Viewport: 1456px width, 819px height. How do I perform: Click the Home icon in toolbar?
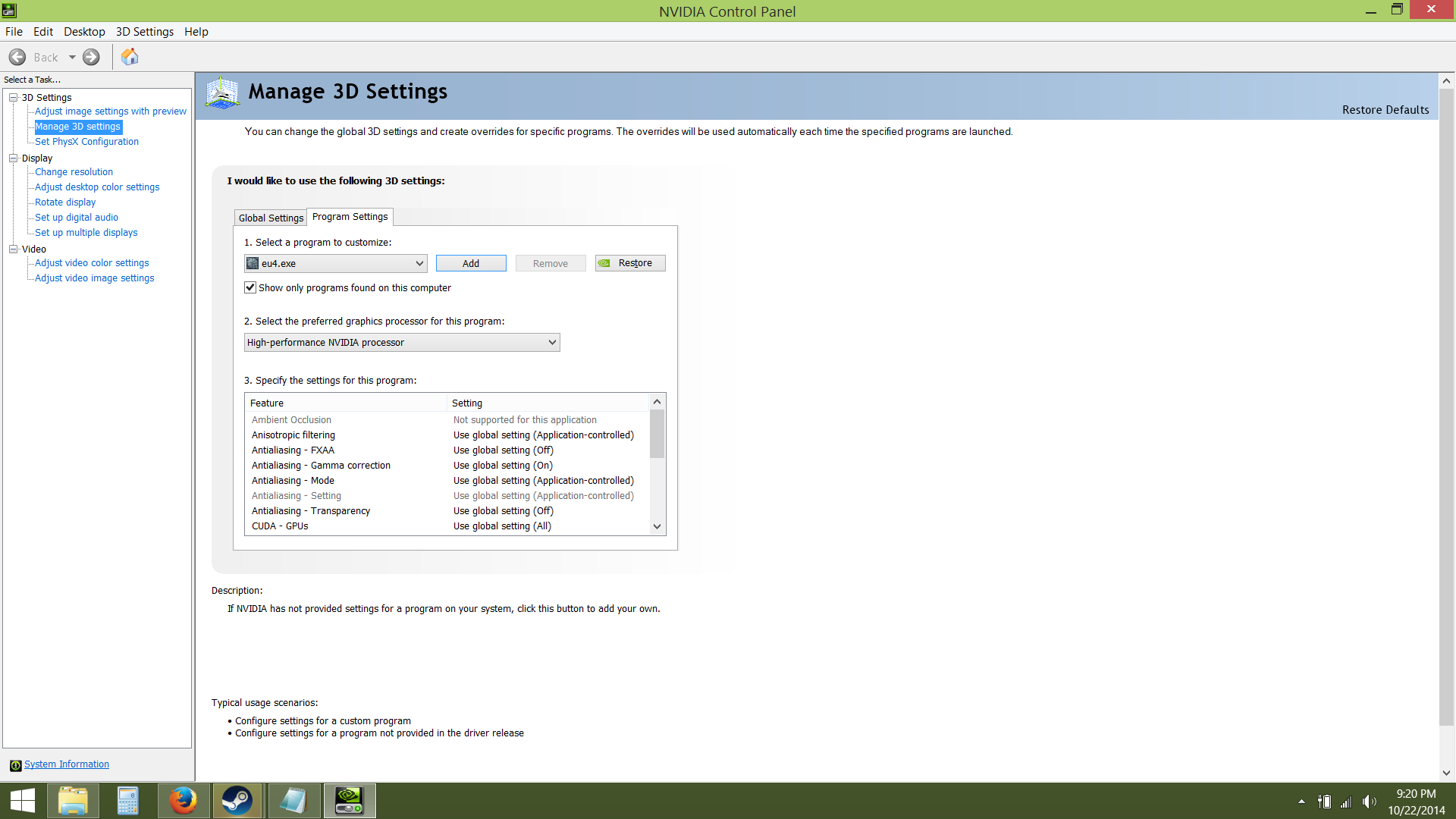pyautogui.click(x=130, y=57)
